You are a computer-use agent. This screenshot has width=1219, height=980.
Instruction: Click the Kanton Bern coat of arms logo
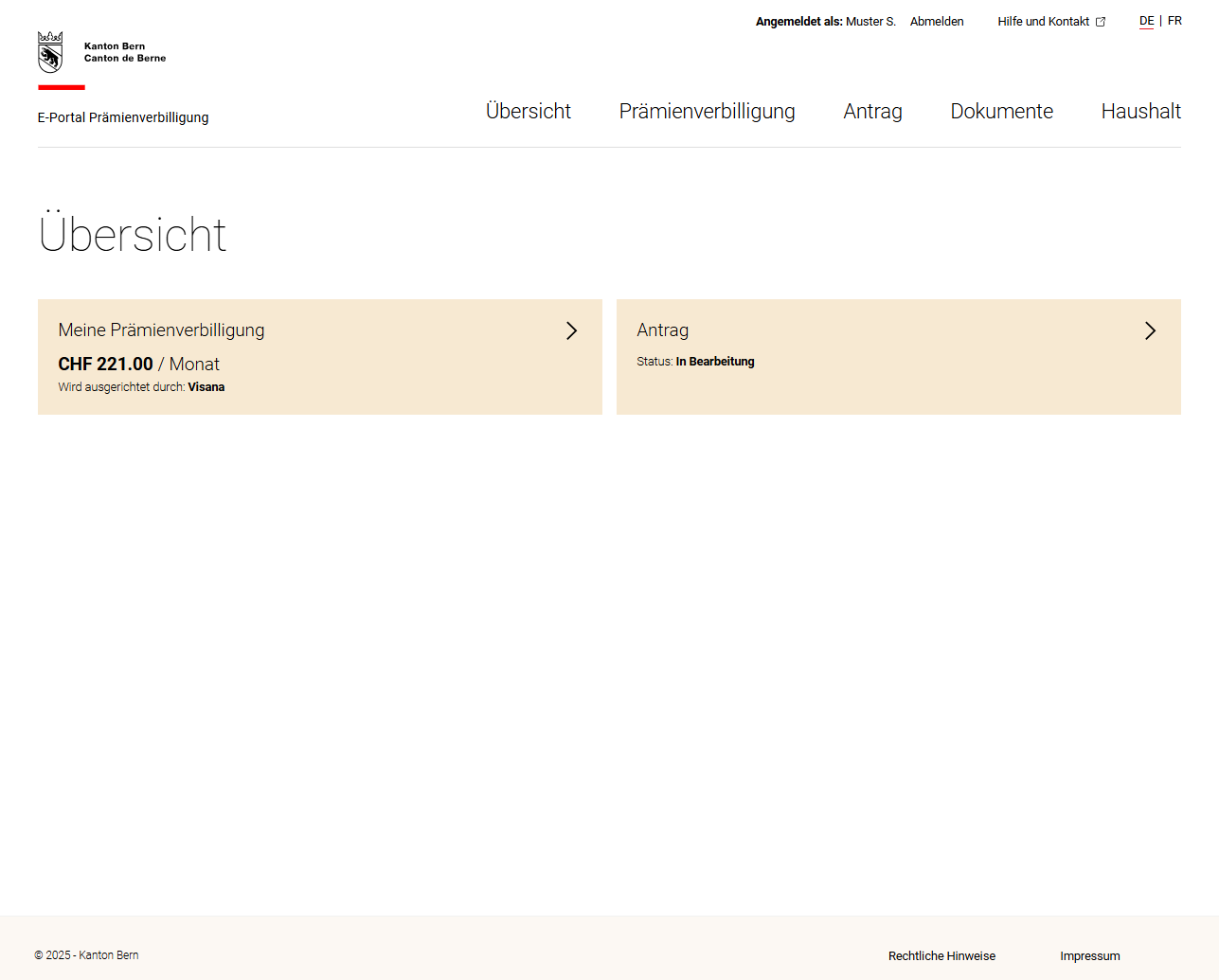click(x=50, y=52)
